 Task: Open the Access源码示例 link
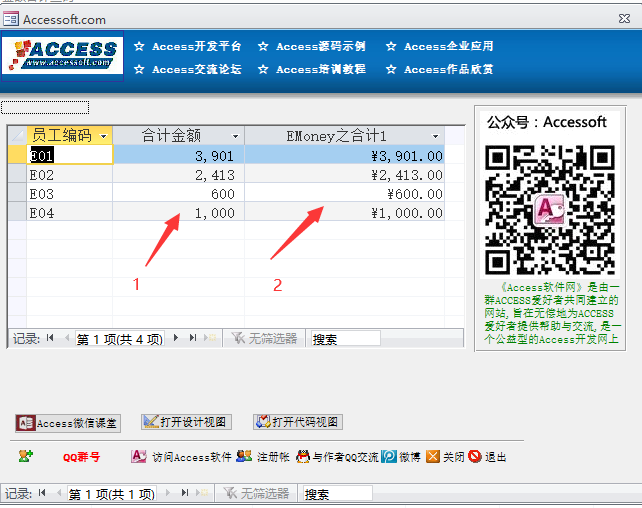(x=321, y=46)
